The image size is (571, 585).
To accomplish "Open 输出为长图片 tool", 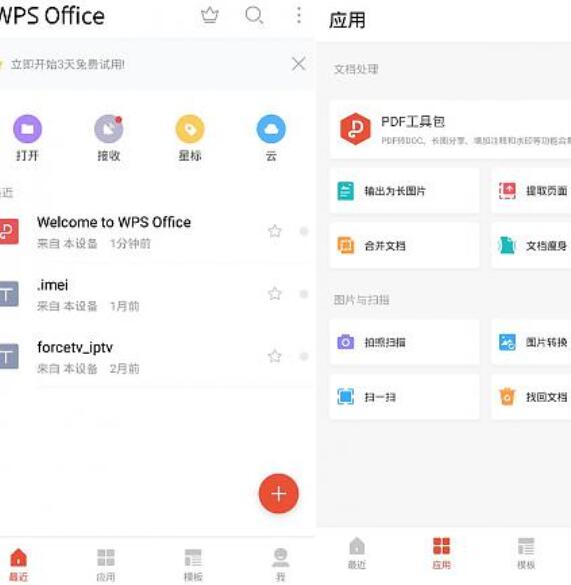I will pyautogui.click(x=405, y=191).
